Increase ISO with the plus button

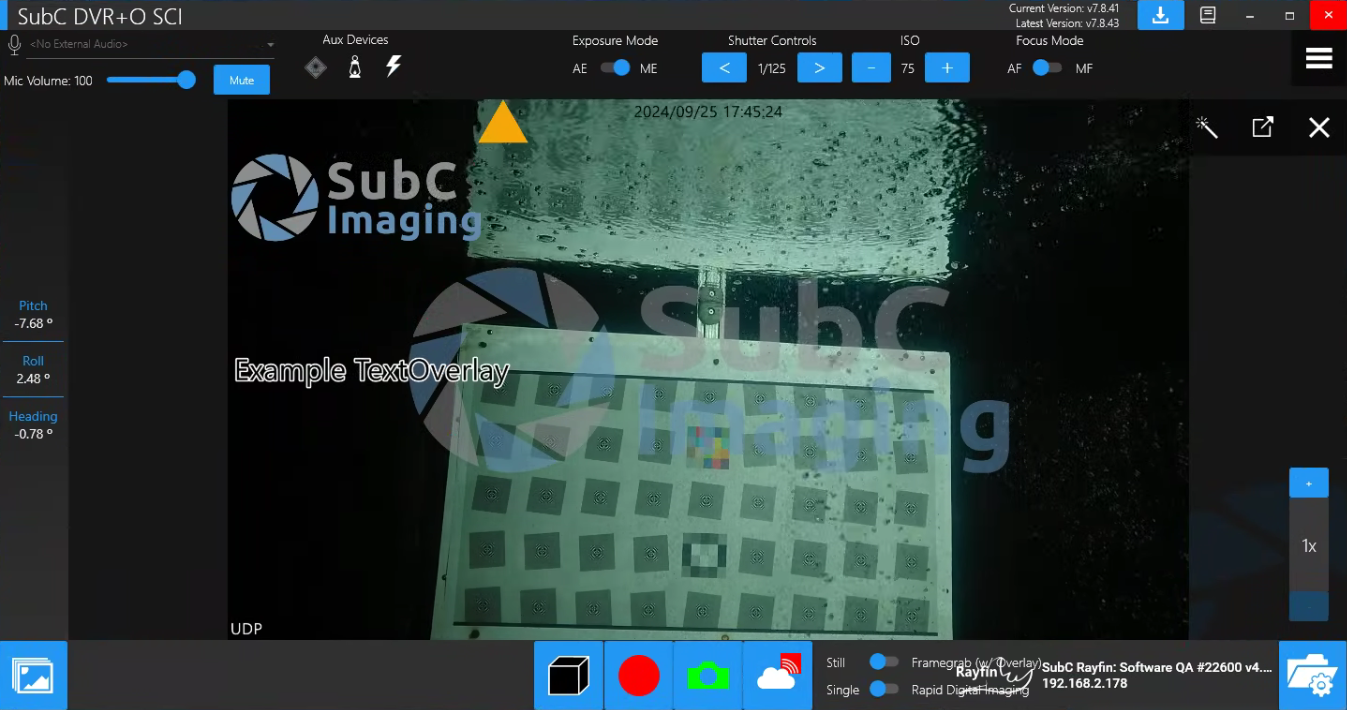(x=947, y=68)
